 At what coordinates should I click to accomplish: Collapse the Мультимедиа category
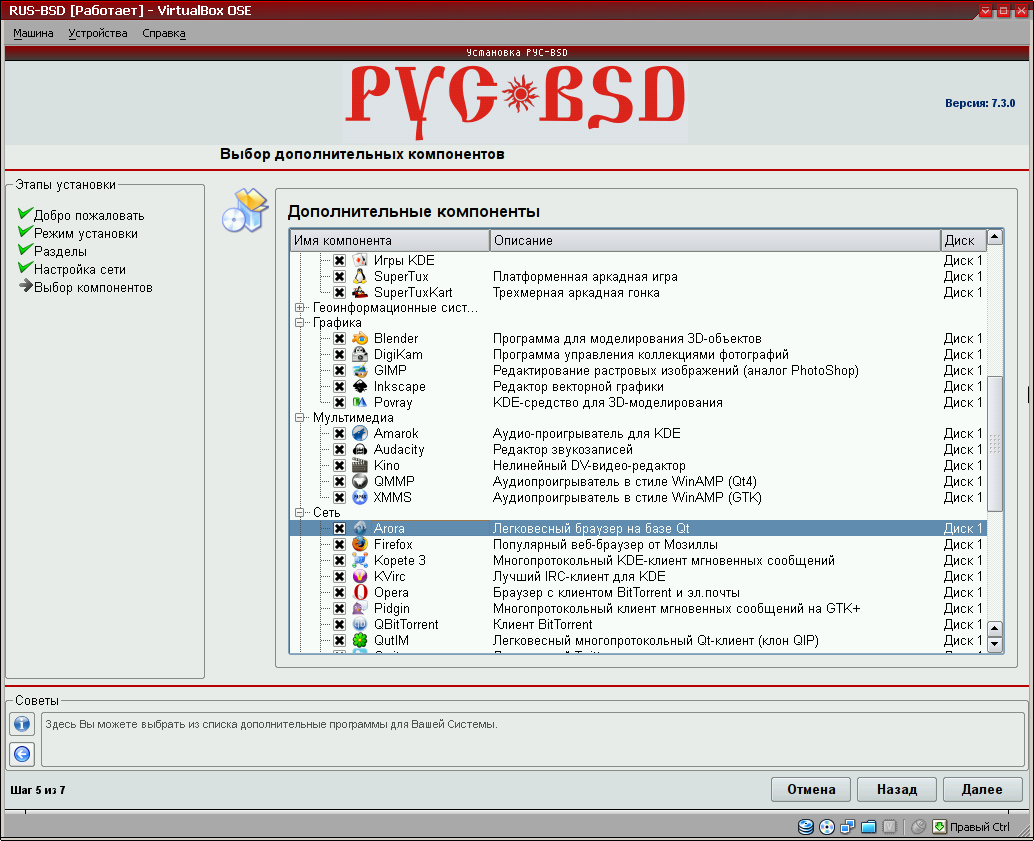coord(299,418)
